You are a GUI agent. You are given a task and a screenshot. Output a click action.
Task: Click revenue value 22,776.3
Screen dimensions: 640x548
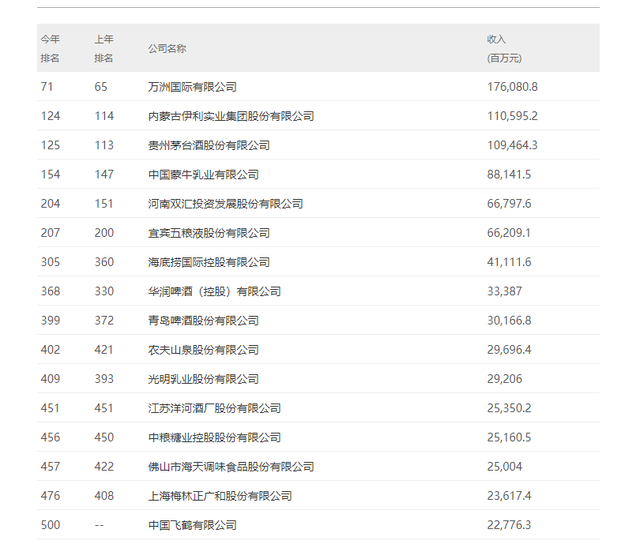509,525
